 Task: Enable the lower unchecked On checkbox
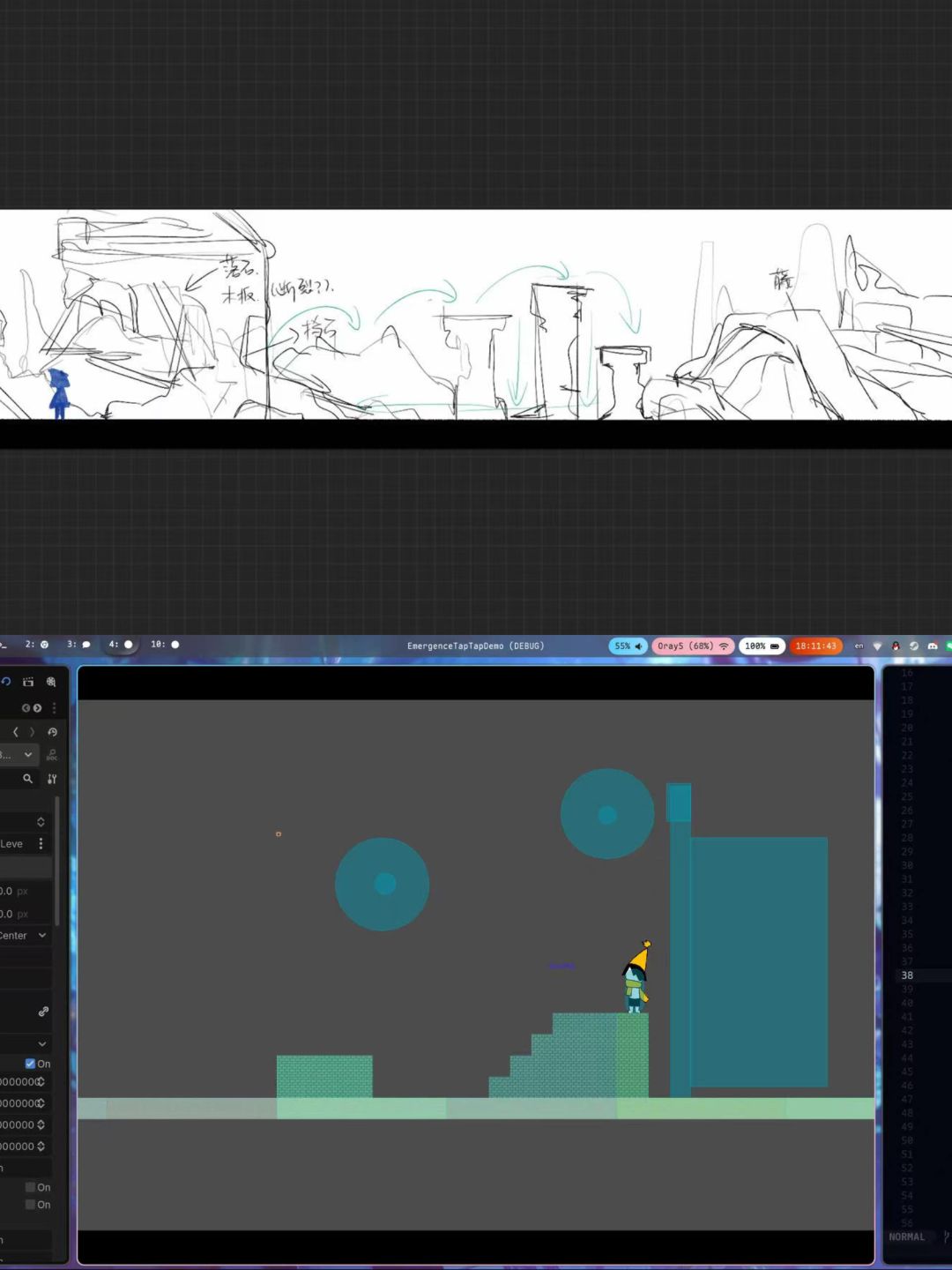click(x=30, y=1205)
